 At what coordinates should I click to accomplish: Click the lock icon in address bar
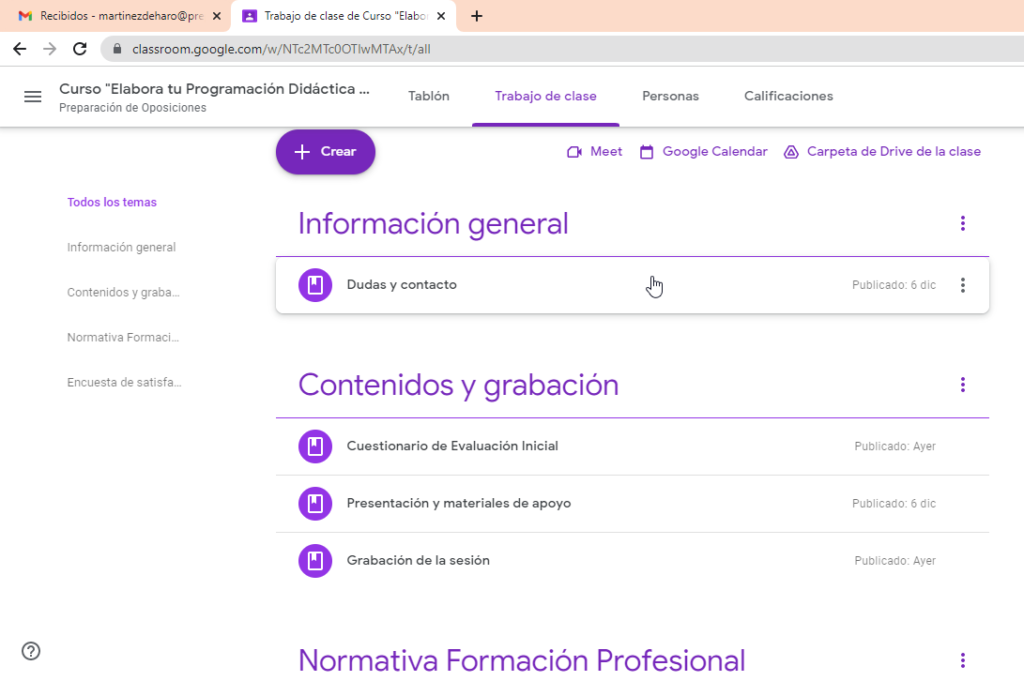coord(118,49)
